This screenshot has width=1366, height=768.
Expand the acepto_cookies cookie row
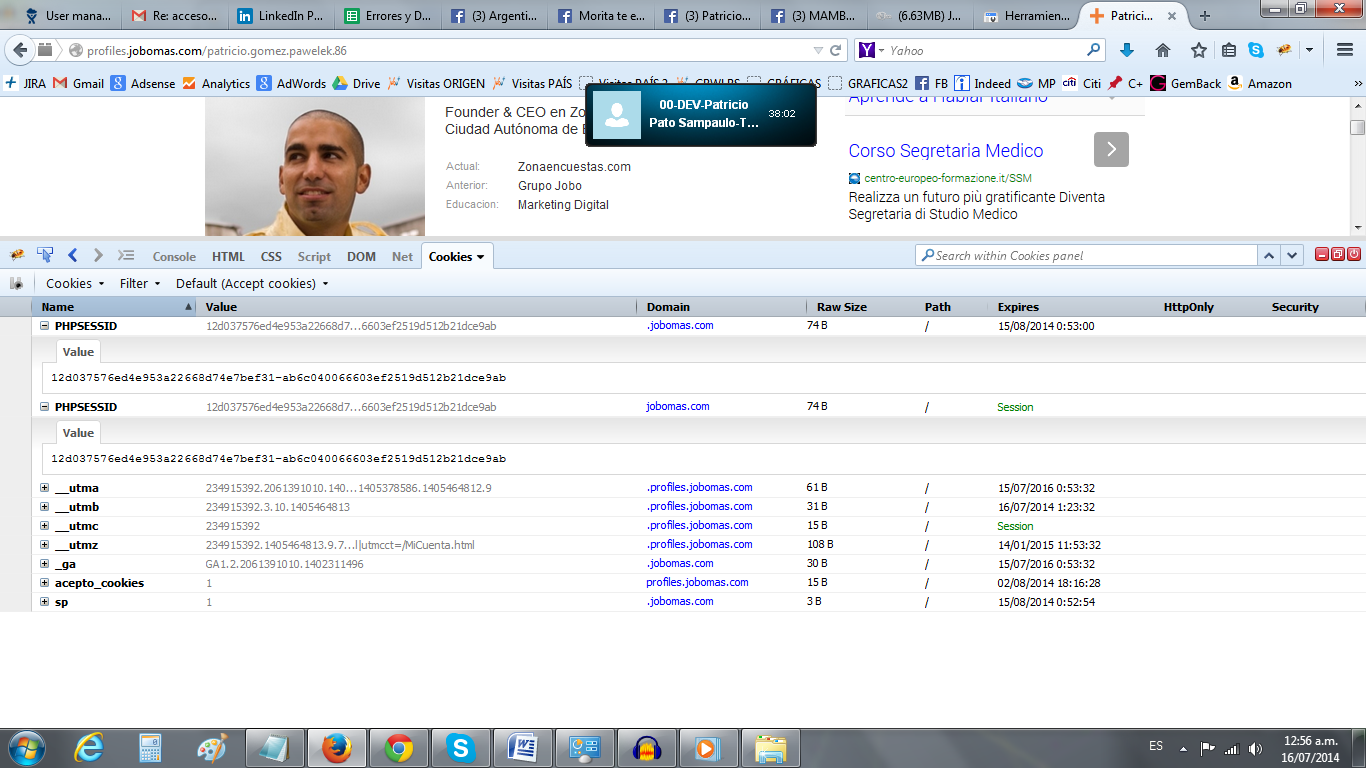click(x=44, y=583)
